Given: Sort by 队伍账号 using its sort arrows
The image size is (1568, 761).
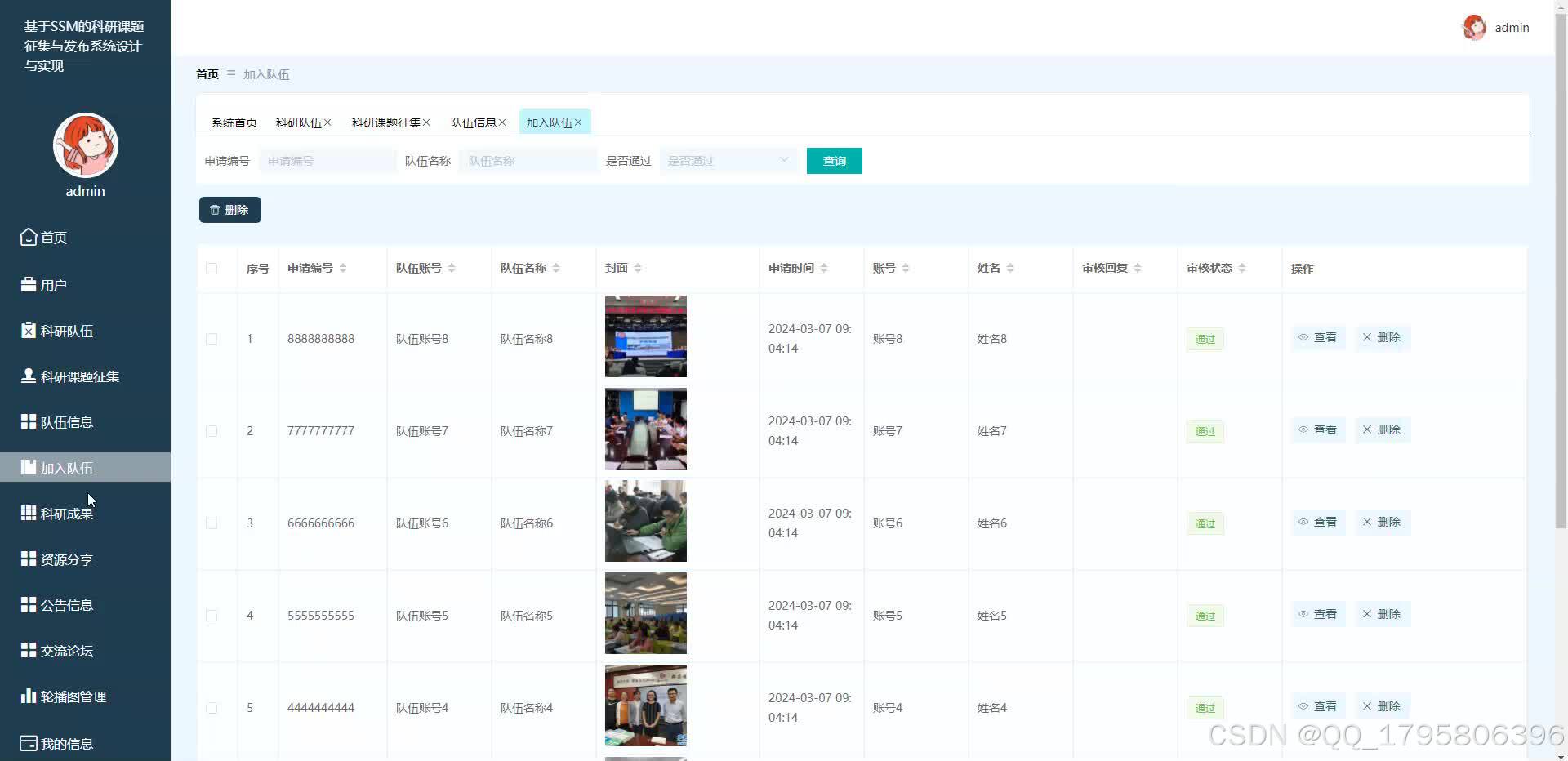Looking at the screenshot, I should [452, 268].
